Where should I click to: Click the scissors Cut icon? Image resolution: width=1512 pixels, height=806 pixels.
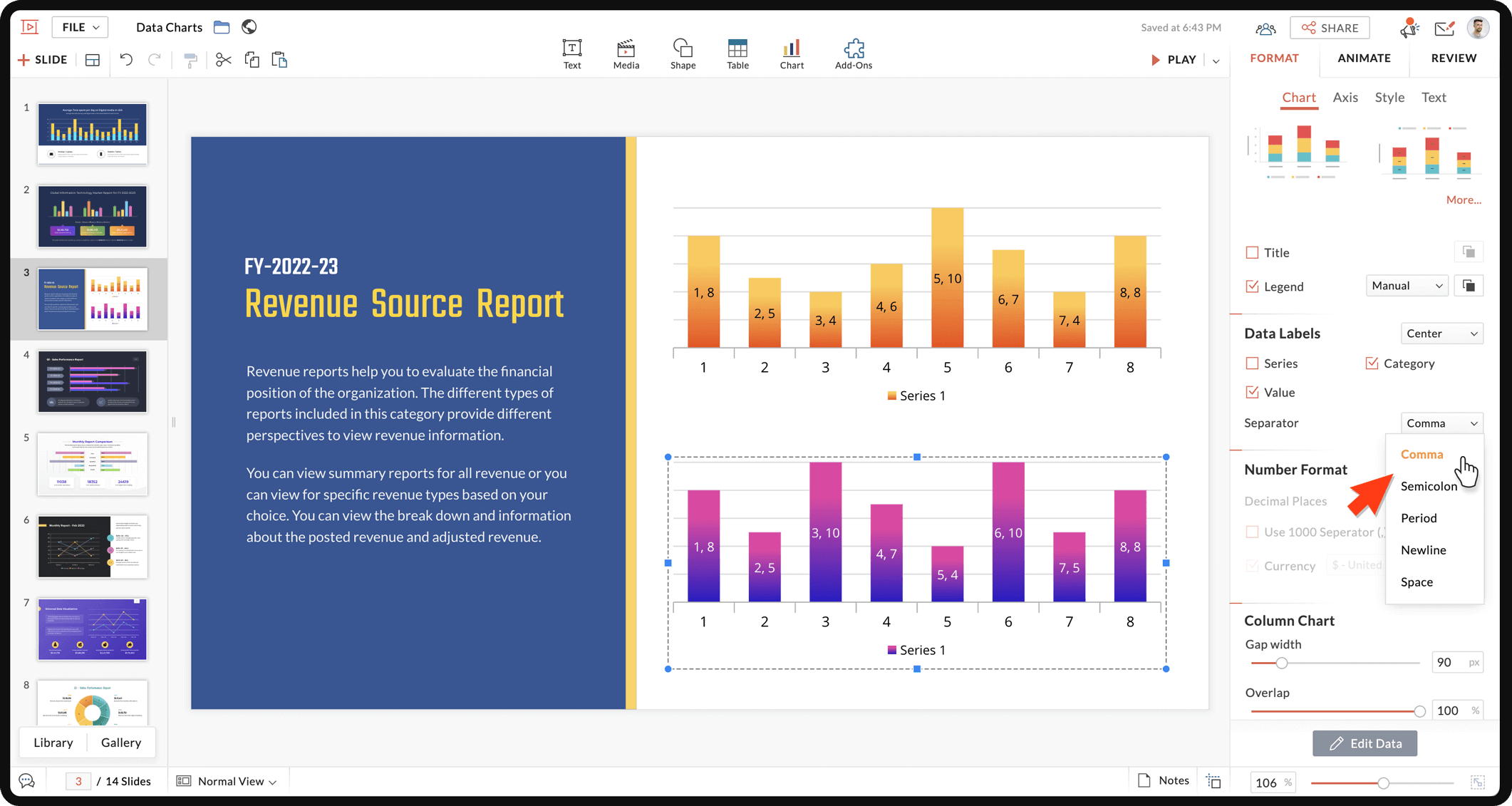(x=223, y=60)
